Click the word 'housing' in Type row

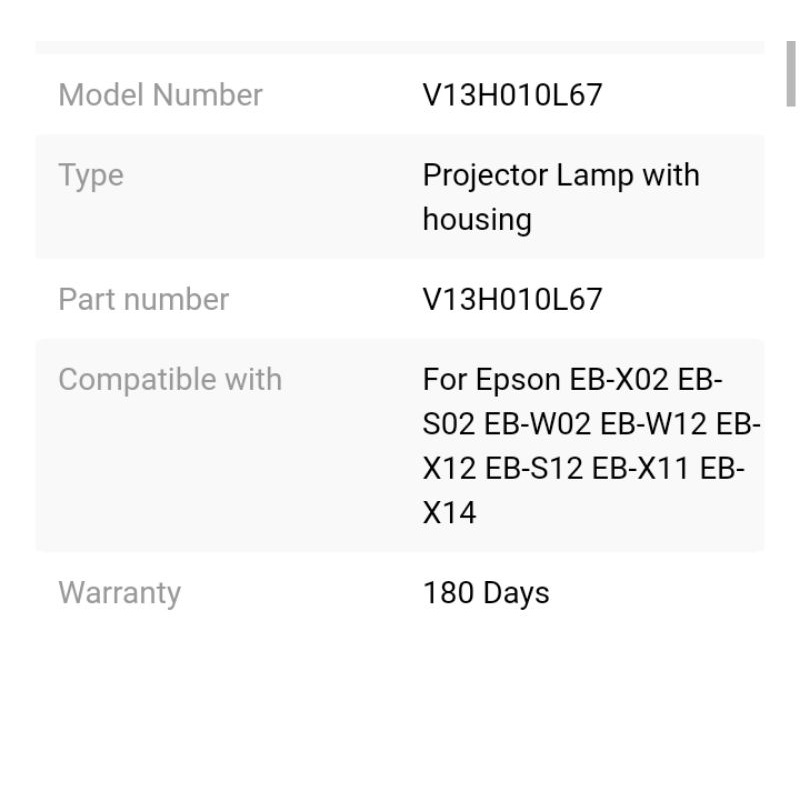(x=476, y=219)
